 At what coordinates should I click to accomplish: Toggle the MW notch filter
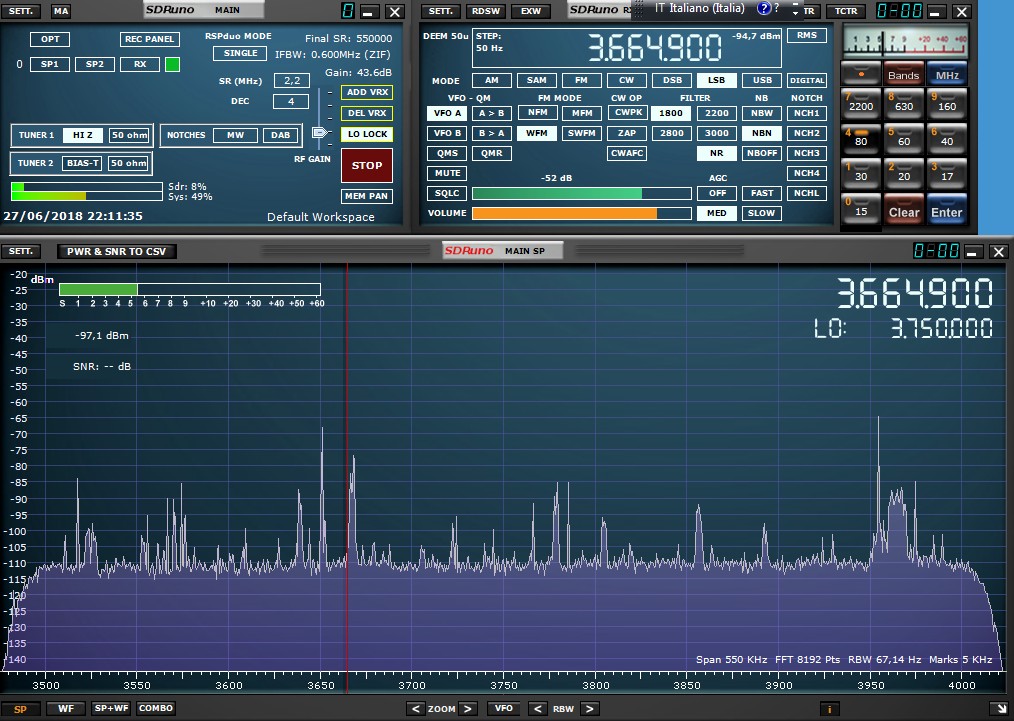235,135
